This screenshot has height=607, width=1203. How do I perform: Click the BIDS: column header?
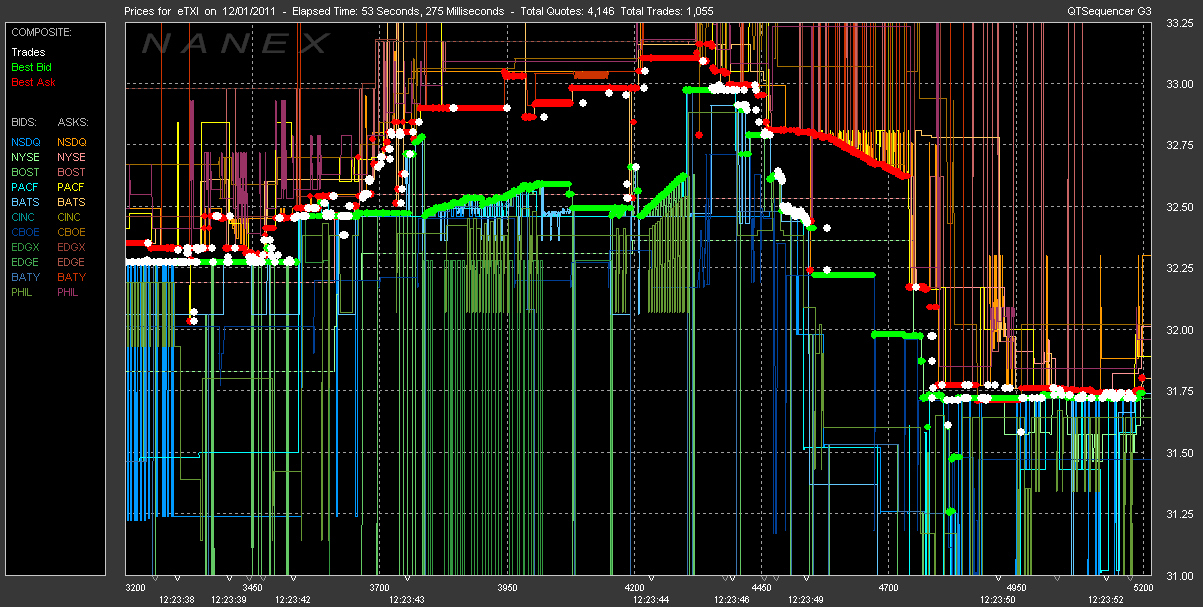coord(25,120)
